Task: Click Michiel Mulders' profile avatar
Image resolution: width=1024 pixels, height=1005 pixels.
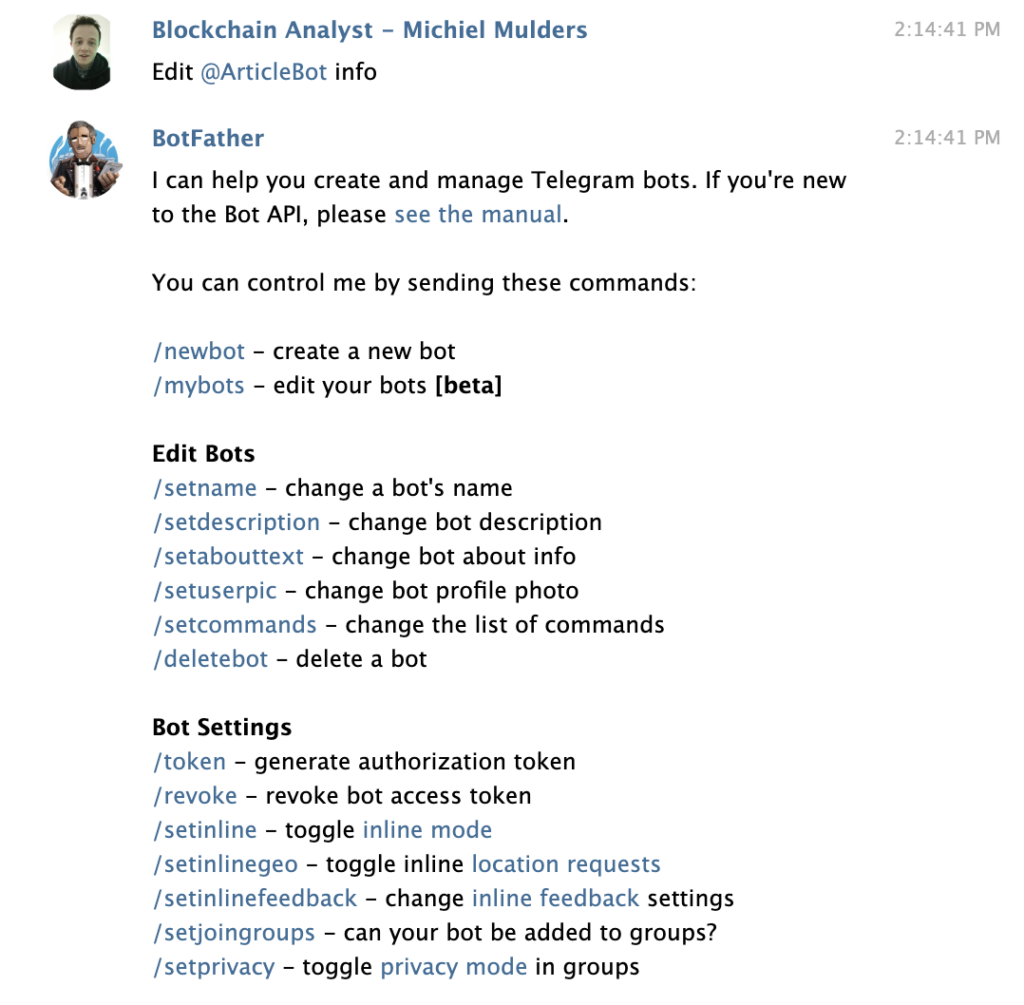Action: (80, 52)
